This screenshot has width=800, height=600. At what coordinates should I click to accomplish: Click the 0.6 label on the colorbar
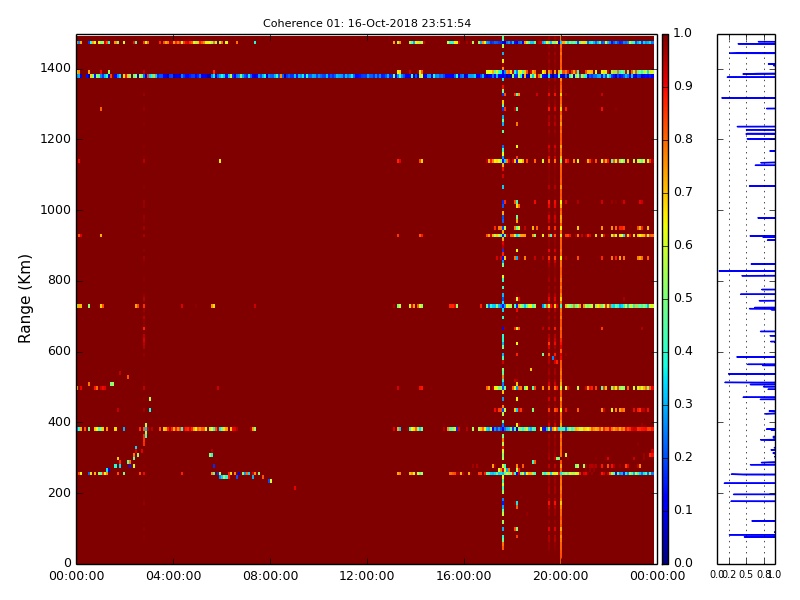point(683,245)
